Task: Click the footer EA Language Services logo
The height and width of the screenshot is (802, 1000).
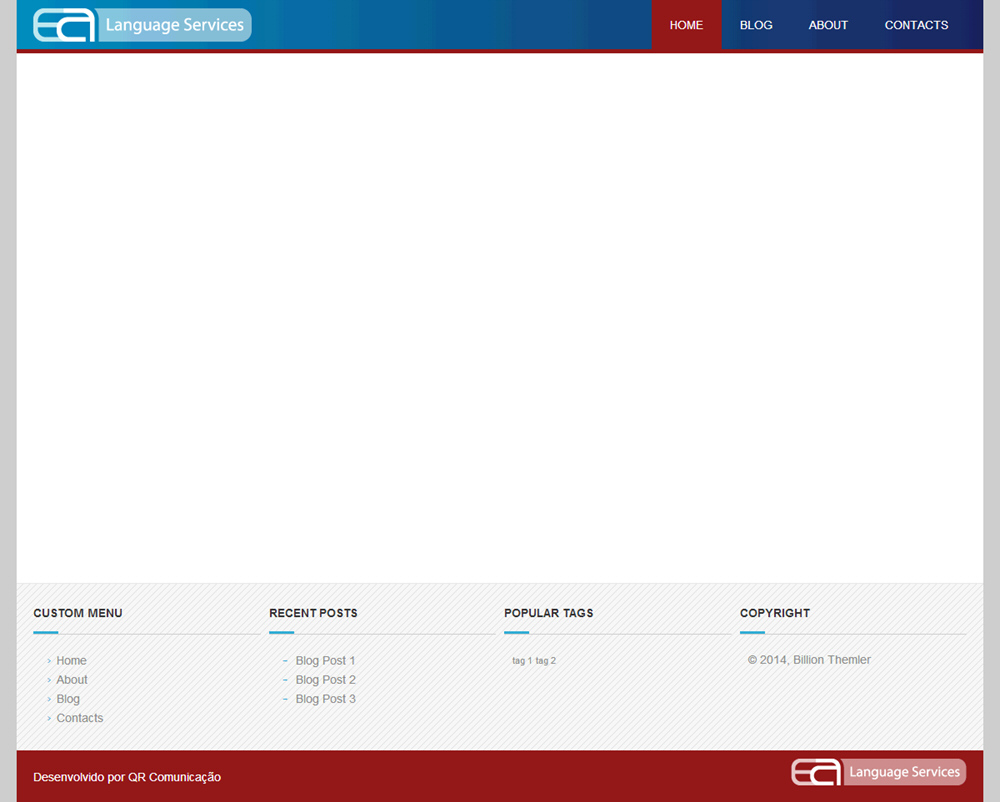Action: (878, 772)
